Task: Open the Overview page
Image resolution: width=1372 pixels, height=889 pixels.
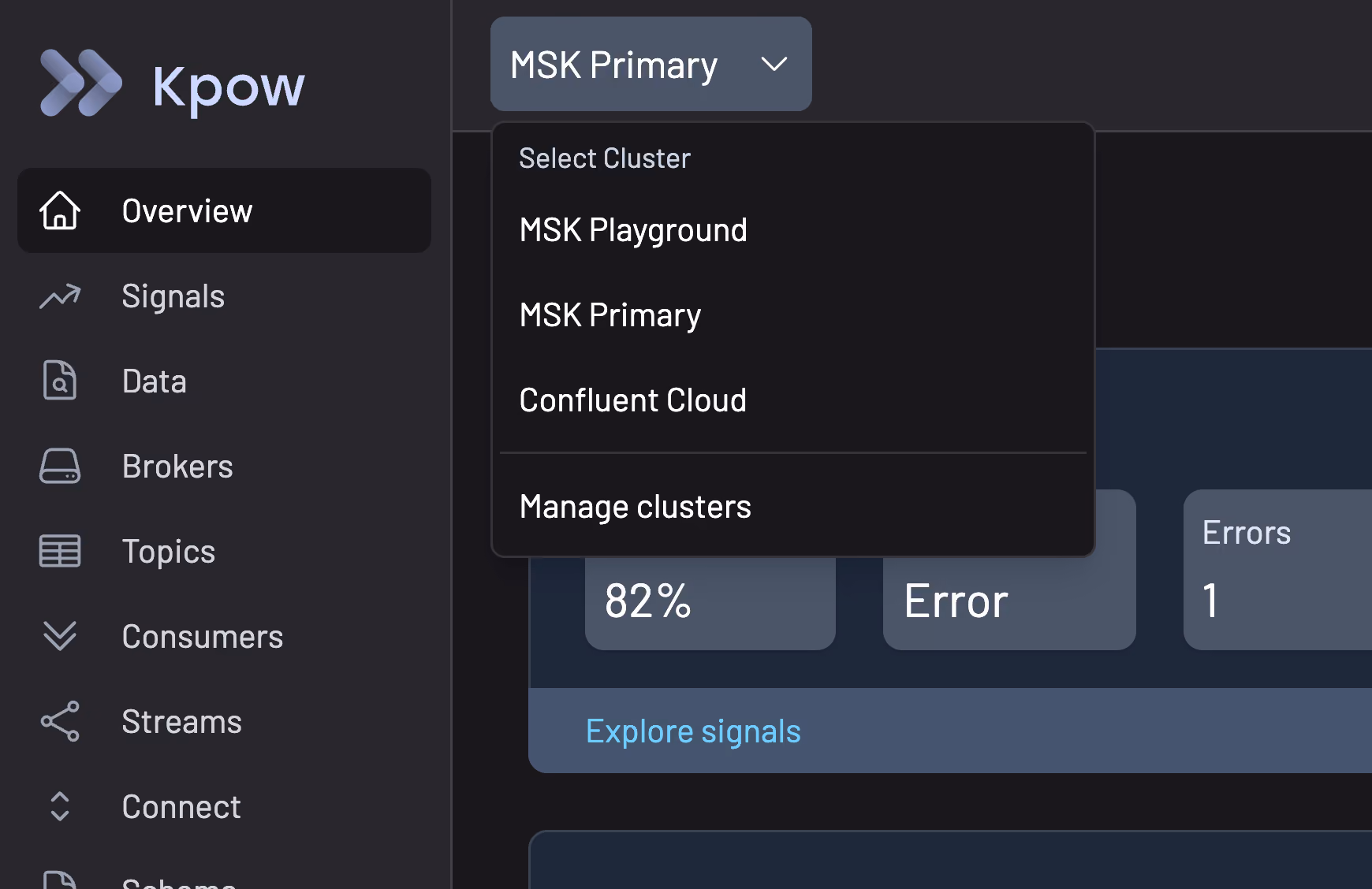Action: point(224,210)
